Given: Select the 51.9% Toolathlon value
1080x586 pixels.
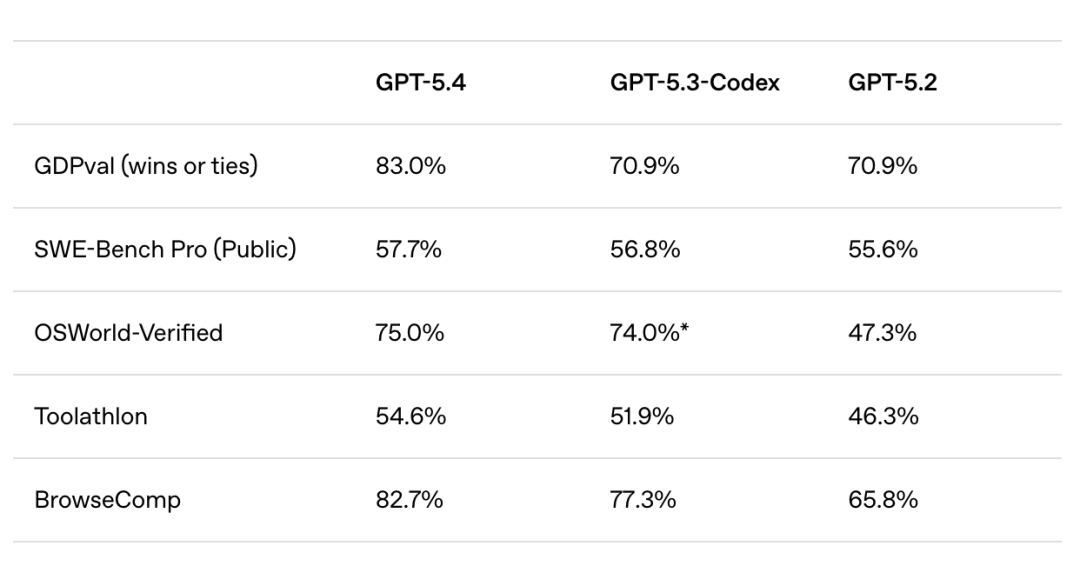Looking at the screenshot, I should coord(642,416).
